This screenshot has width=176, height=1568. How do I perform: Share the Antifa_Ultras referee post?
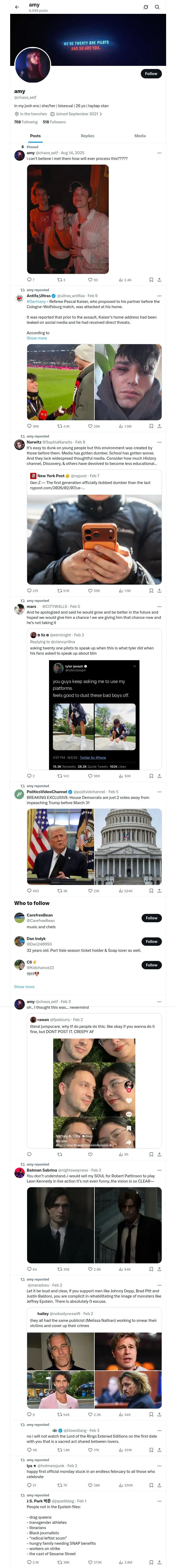159,426
